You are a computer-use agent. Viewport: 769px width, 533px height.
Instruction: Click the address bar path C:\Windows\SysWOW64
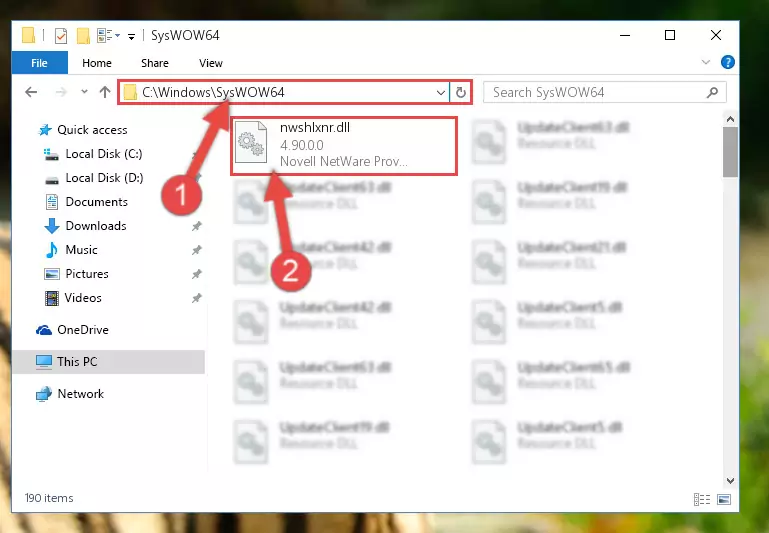click(x=213, y=92)
